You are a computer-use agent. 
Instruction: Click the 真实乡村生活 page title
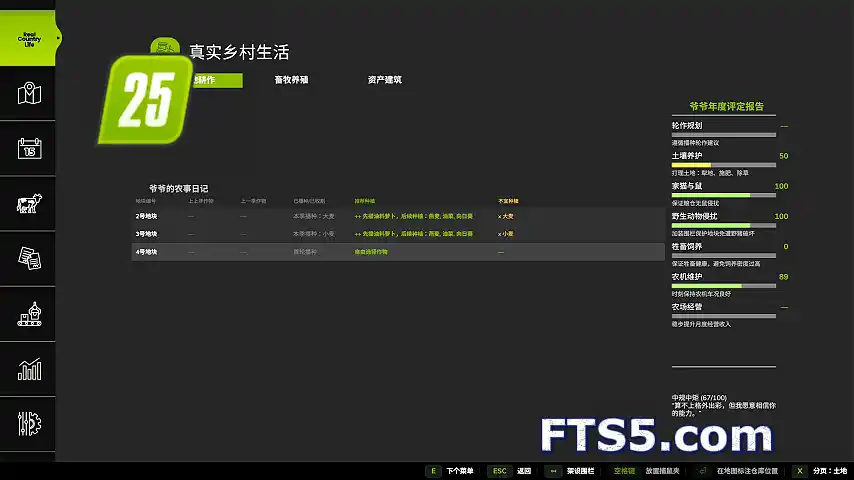click(239, 52)
